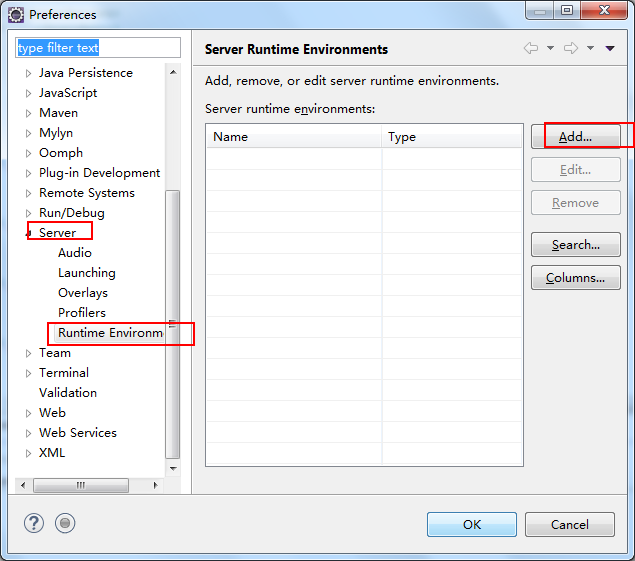Viewport: 635px width, 561px height.
Task: Open the Help question mark icon
Action: [x=34, y=523]
